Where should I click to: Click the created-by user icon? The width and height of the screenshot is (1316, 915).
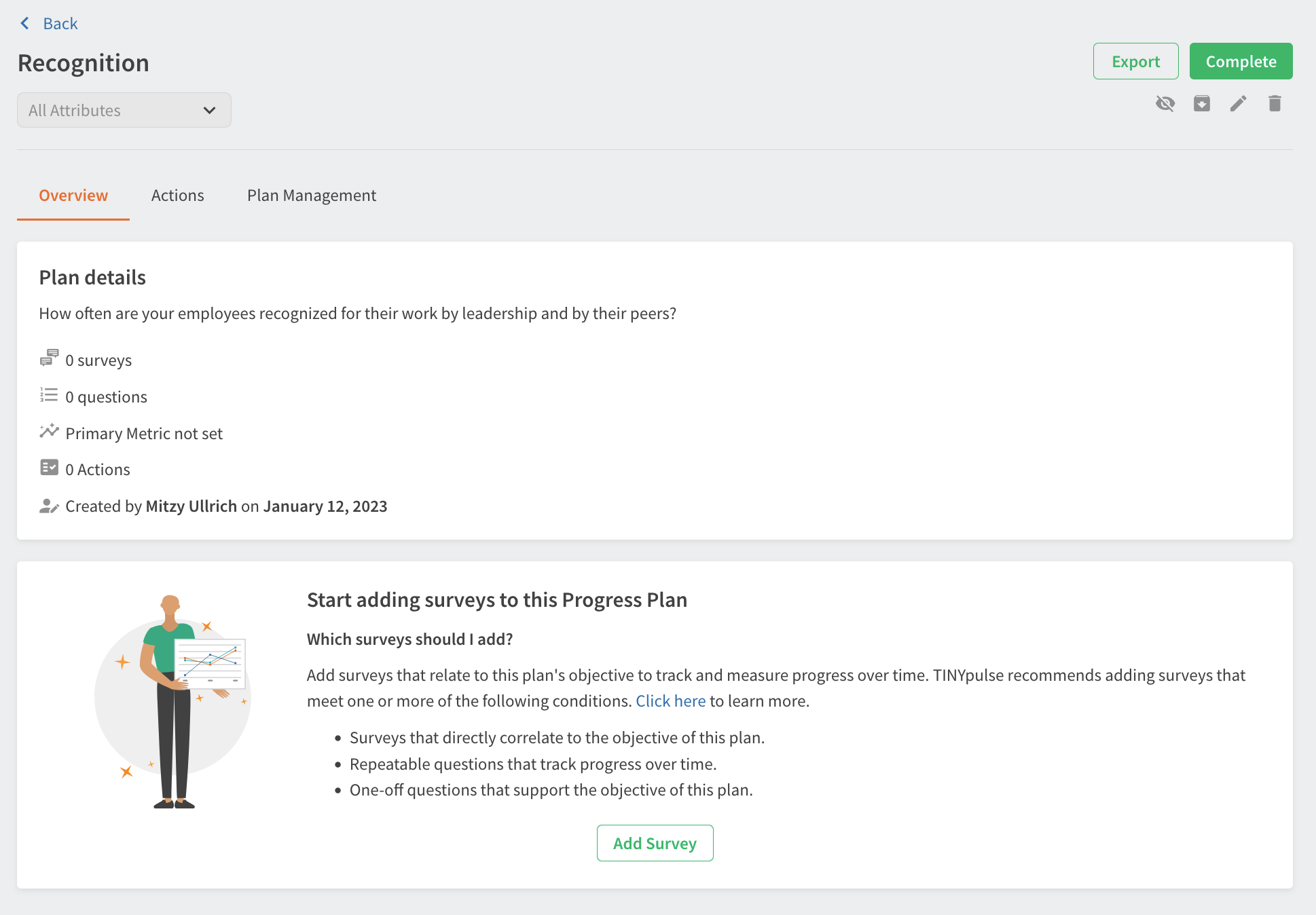point(49,506)
